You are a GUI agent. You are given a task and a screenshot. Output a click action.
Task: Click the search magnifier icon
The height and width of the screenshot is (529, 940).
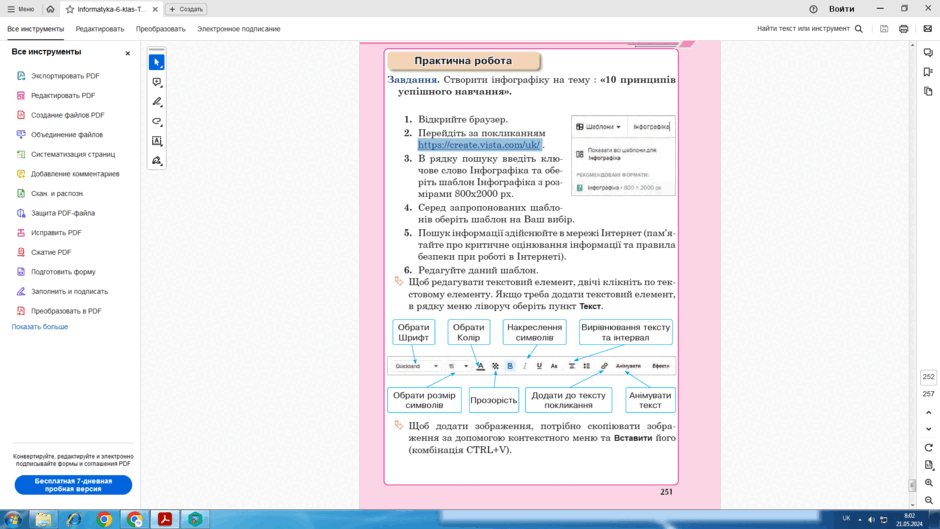coord(858,29)
